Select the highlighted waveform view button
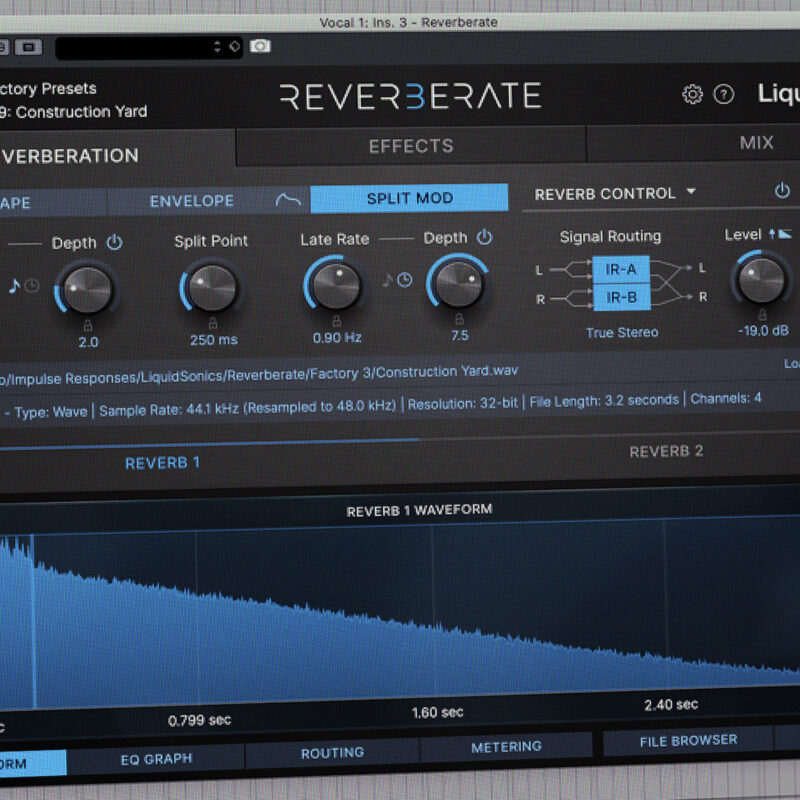800x800 pixels. 33,764
